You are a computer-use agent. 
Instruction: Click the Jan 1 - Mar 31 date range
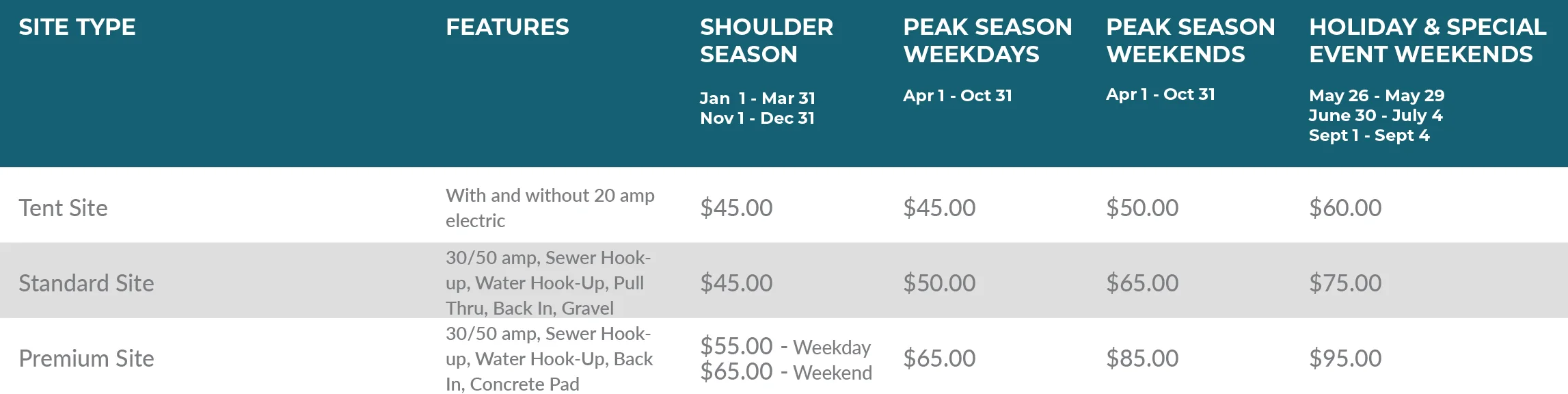tap(757, 98)
